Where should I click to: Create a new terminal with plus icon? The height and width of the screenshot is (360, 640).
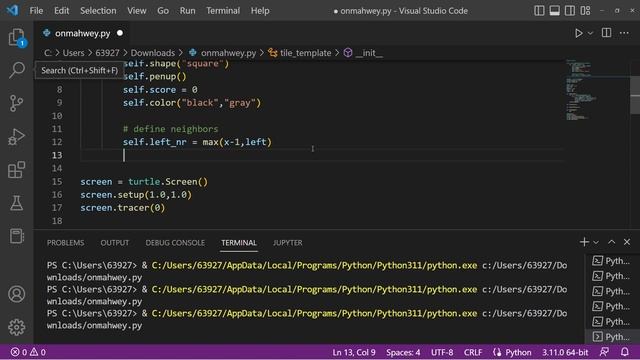pos(584,242)
